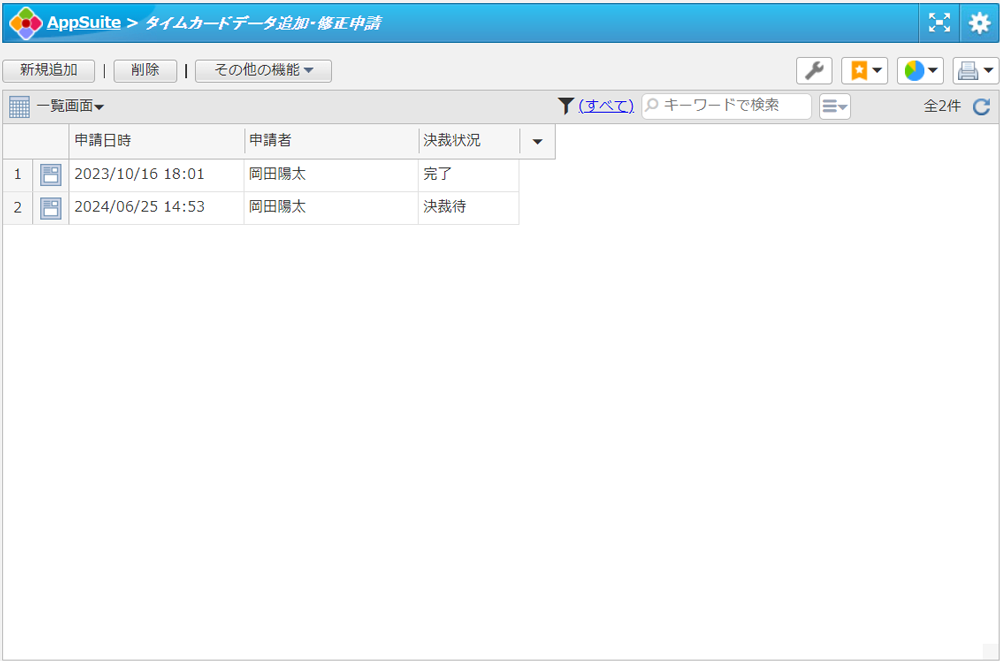The width and height of the screenshot is (1000, 661).
Task: Open the search options list dropdown
Action: pos(834,106)
